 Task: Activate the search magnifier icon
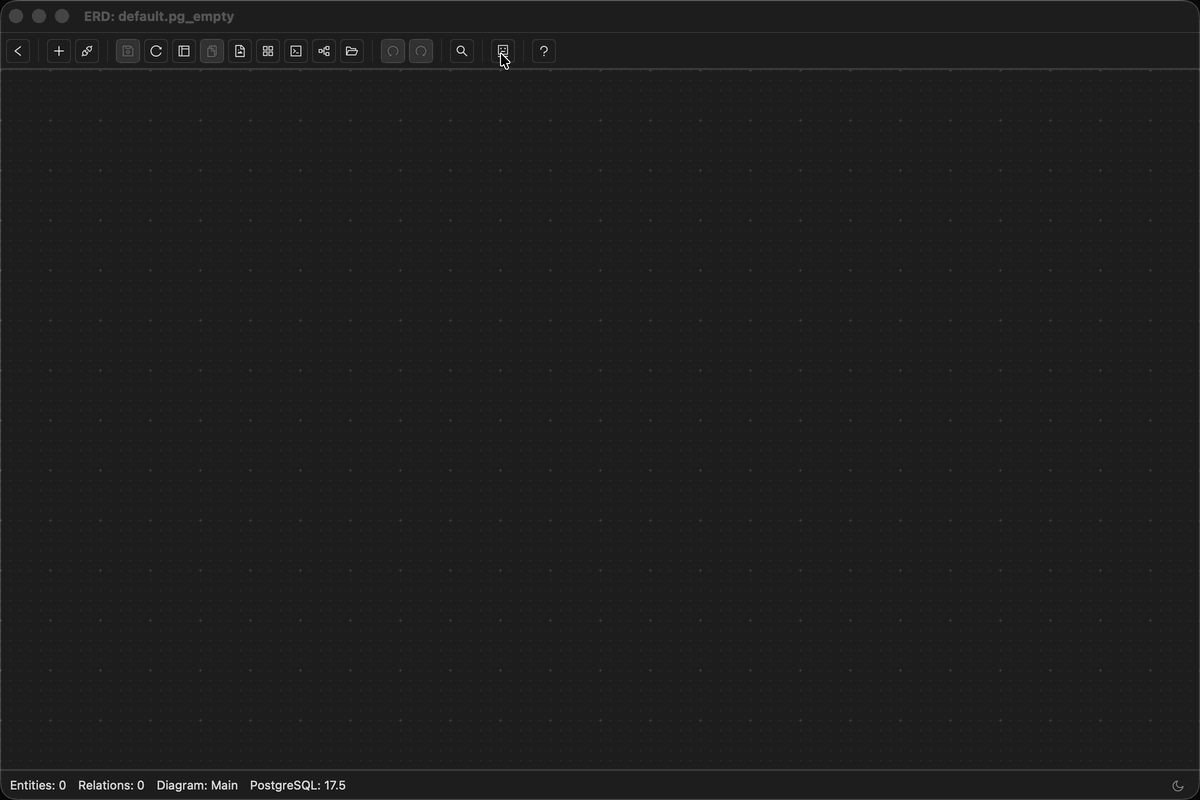[x=461, y=51]
